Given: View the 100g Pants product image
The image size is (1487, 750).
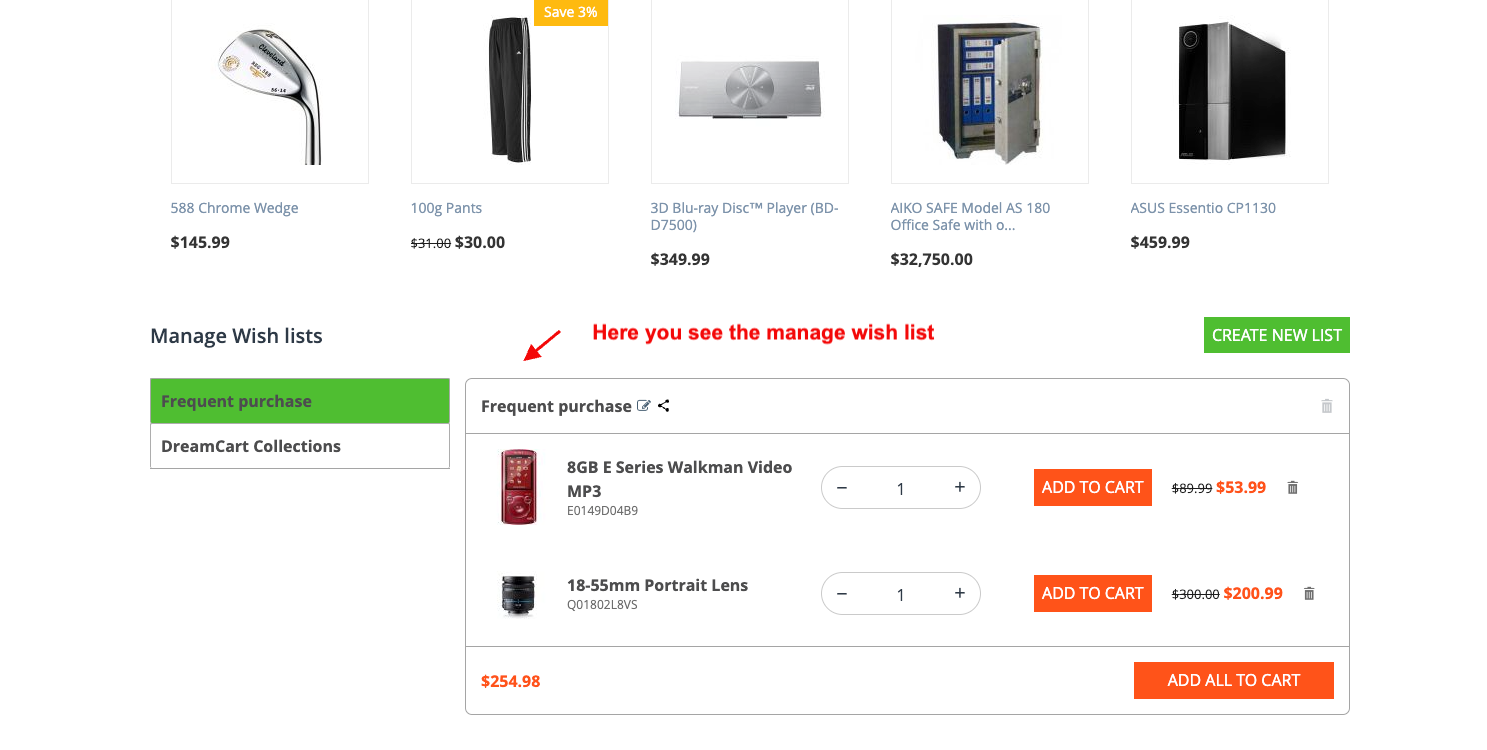Looking at the screenshot, I should click(510, 91).
